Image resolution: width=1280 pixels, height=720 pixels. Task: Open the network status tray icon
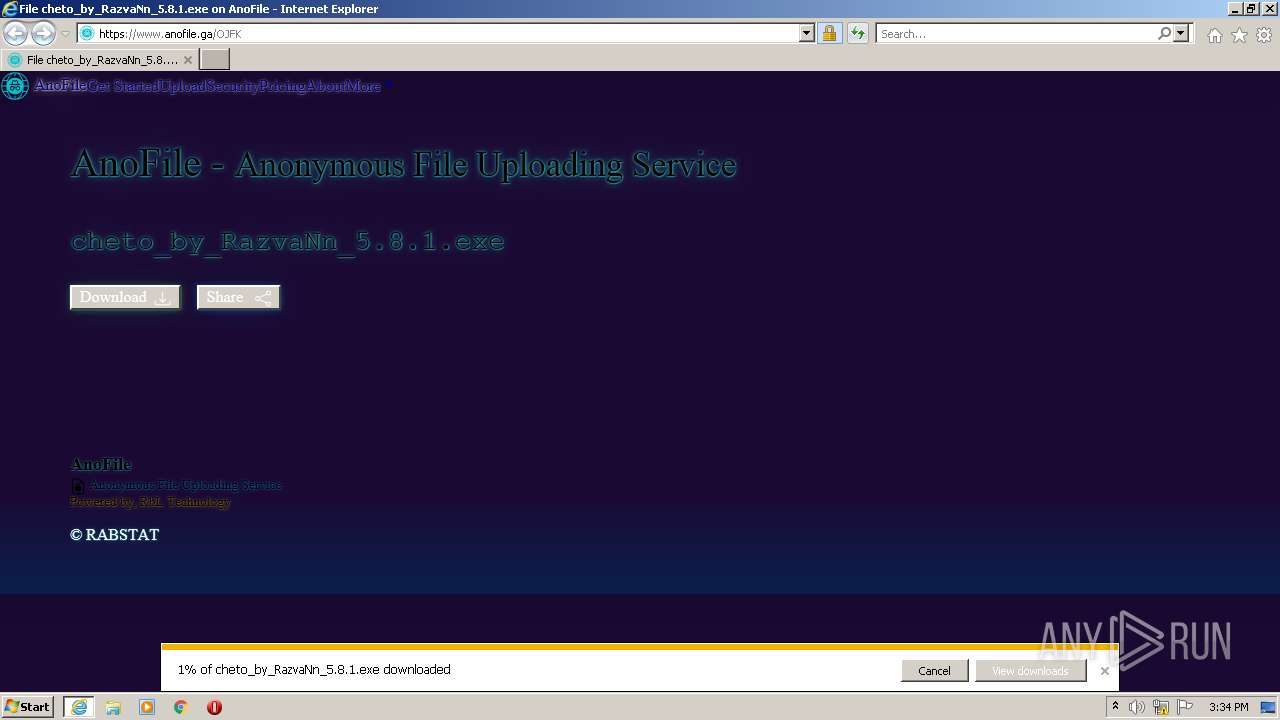click(1161, 707)
